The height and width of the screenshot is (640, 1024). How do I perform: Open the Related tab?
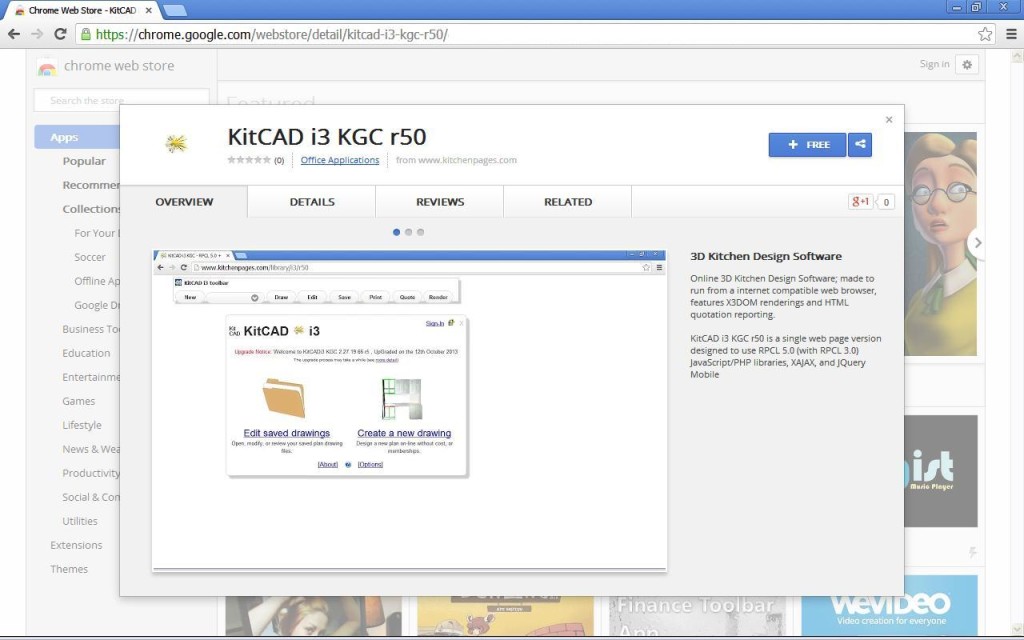coord(568,202)
